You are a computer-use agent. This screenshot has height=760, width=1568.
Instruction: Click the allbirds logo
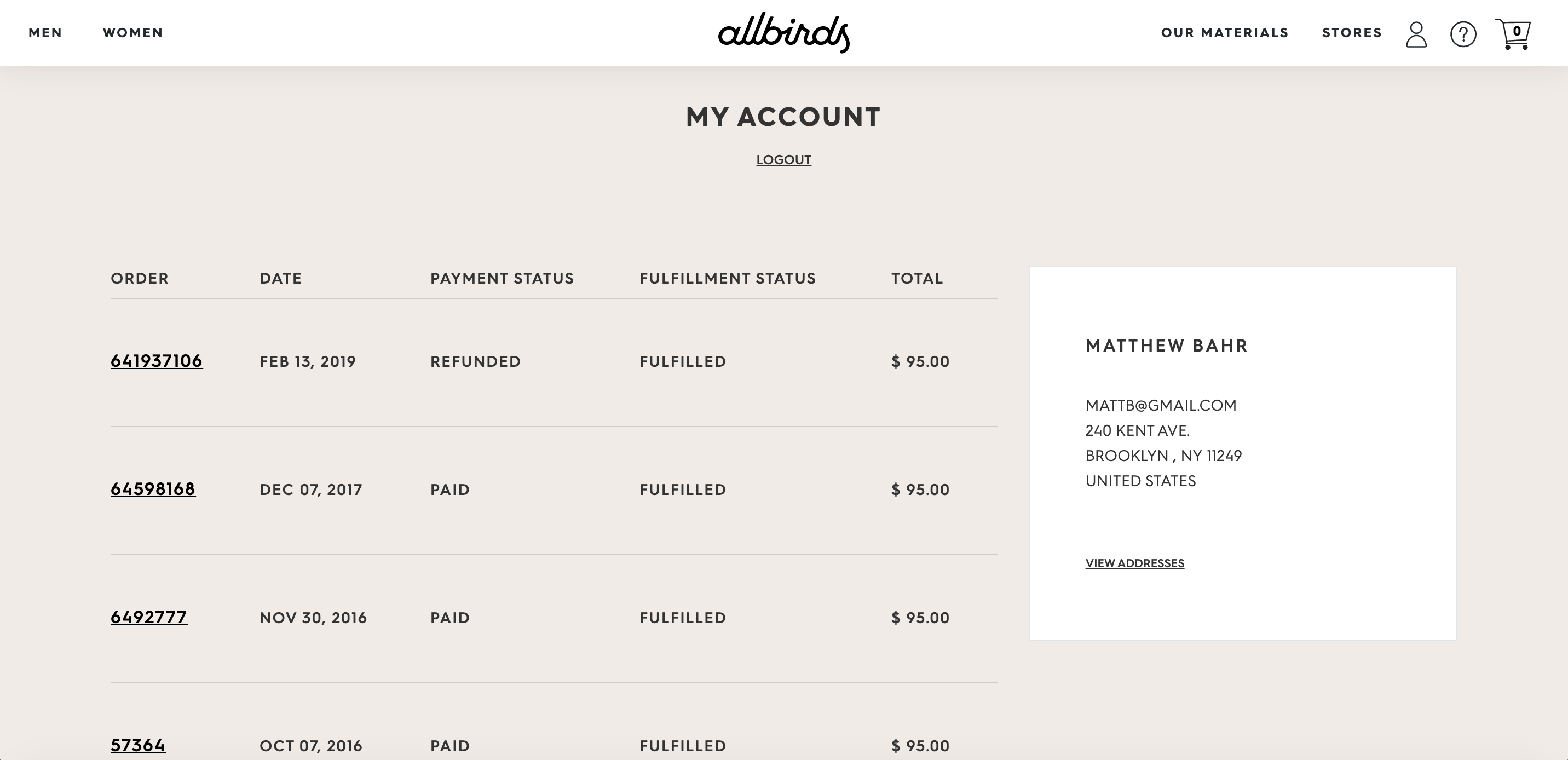click(784, 33)
